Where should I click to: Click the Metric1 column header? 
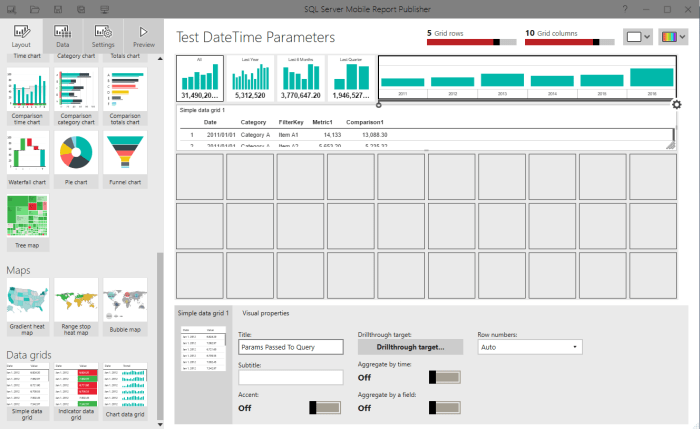322,122
